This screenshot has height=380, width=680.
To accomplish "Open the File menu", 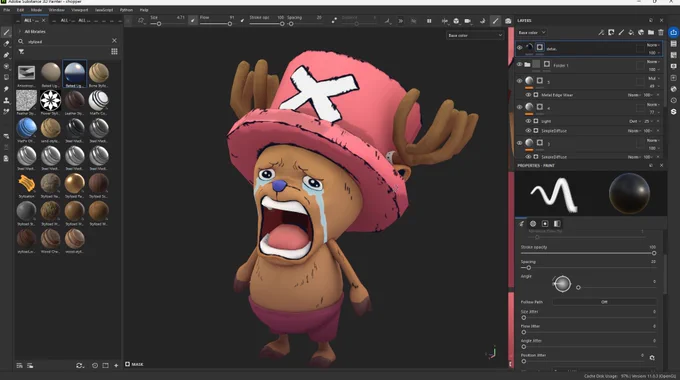I will 7,10.
